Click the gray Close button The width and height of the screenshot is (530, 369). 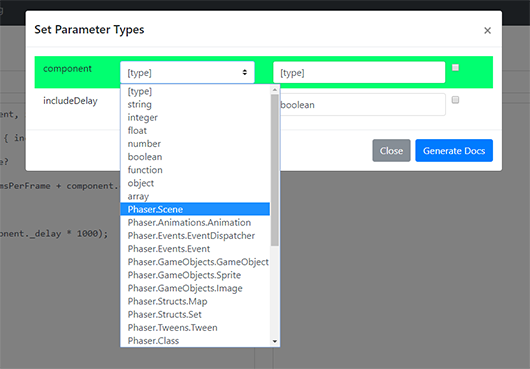point(391,150)
